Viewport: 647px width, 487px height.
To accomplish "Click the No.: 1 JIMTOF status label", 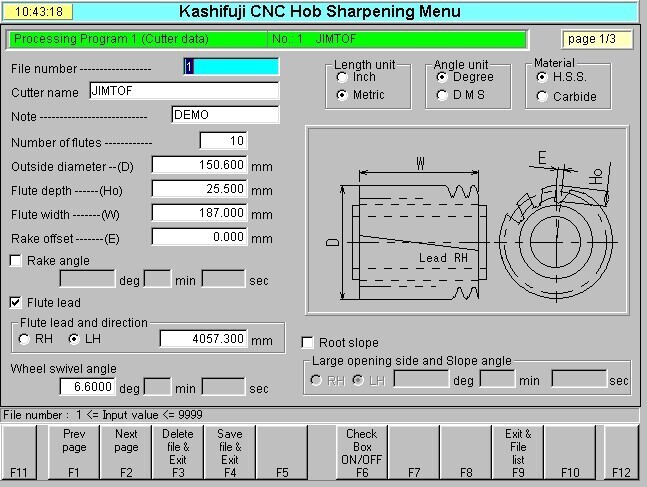I will click(x=397, y=39).
